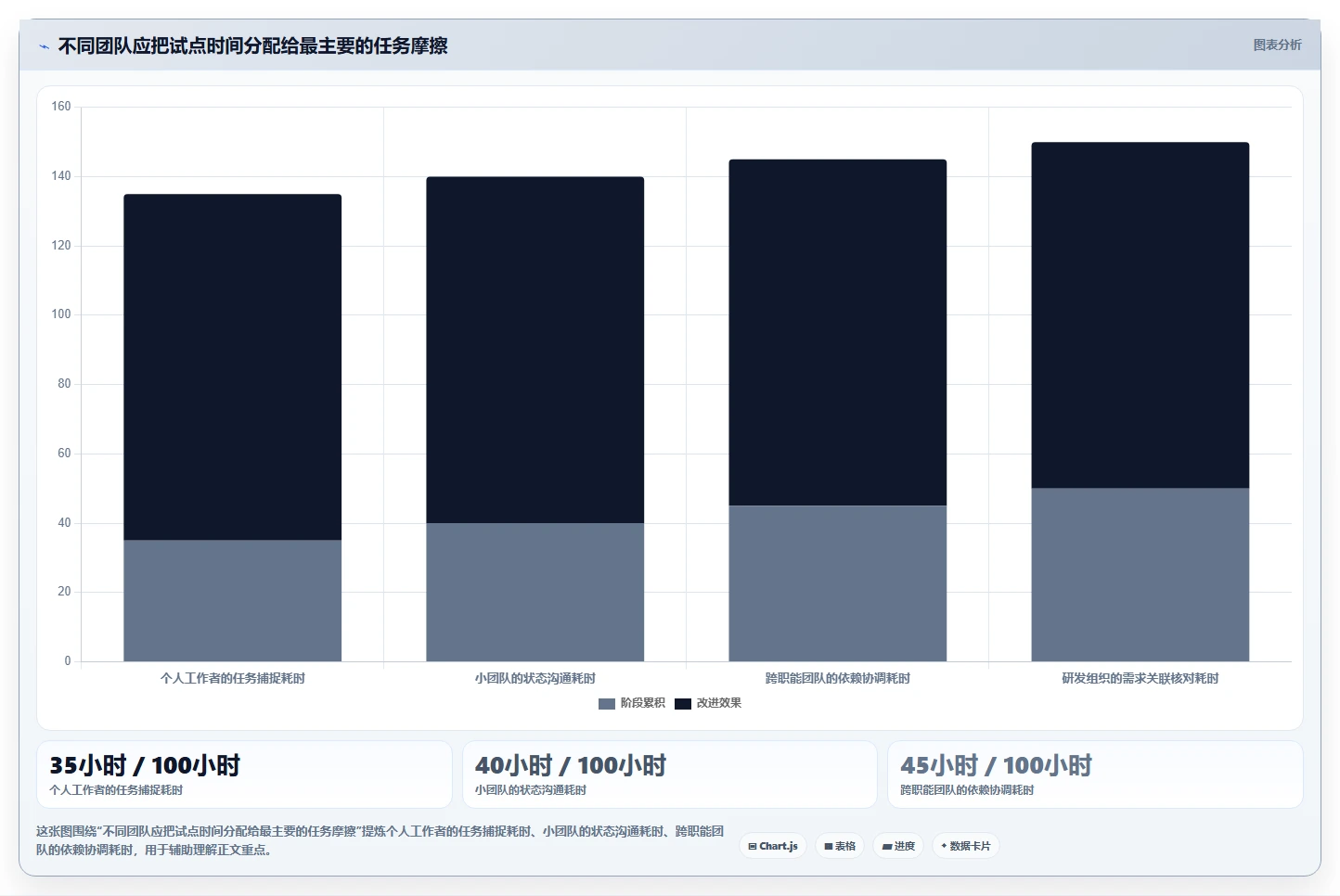
Task: Click the blue icon beside the chart title
Action: coord(44,46)
